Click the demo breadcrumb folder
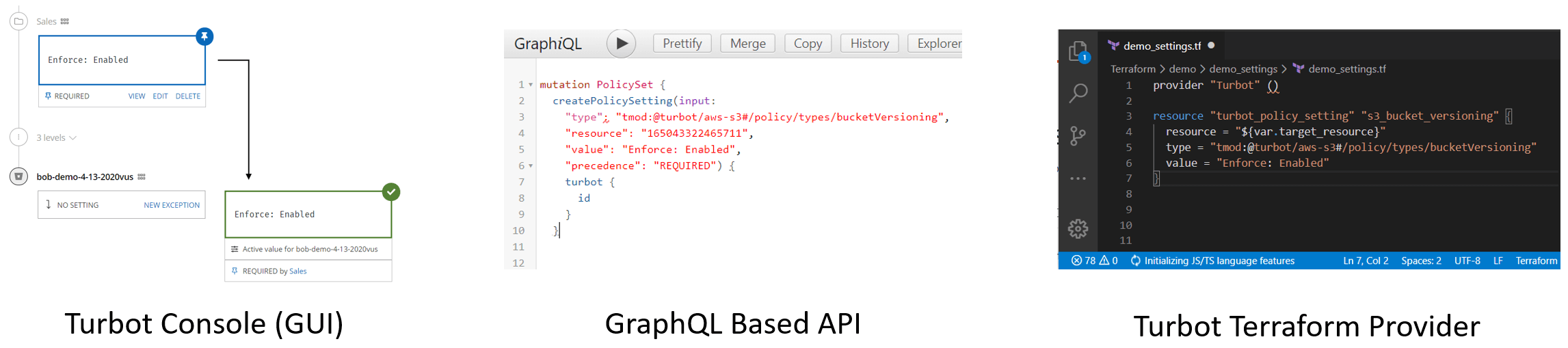Screen dimensions: 1568x348 (x=1182, y=69)
